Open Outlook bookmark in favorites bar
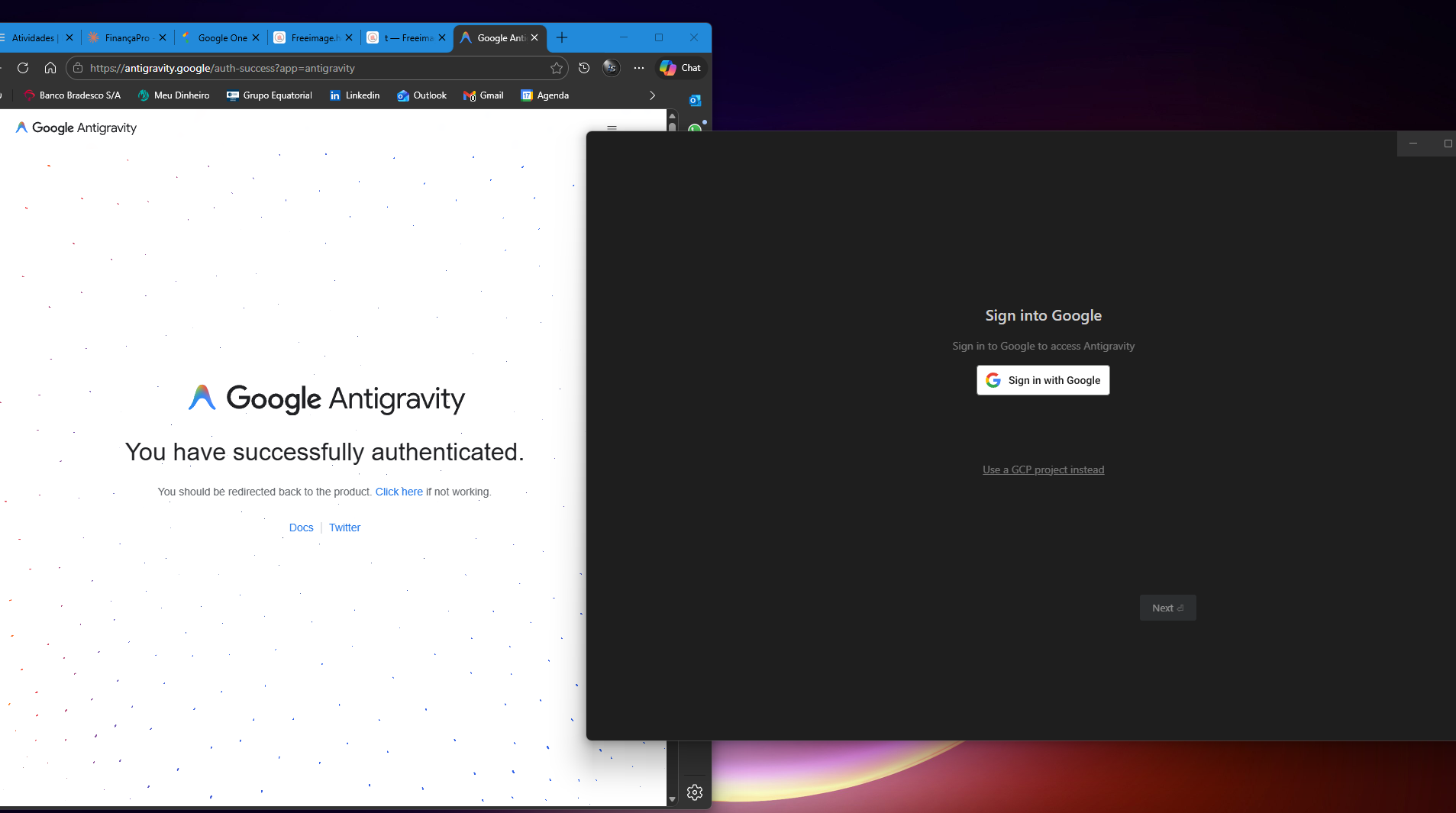Image resolution: width=1456 pixels, height=813 pixels. [421, 95]
